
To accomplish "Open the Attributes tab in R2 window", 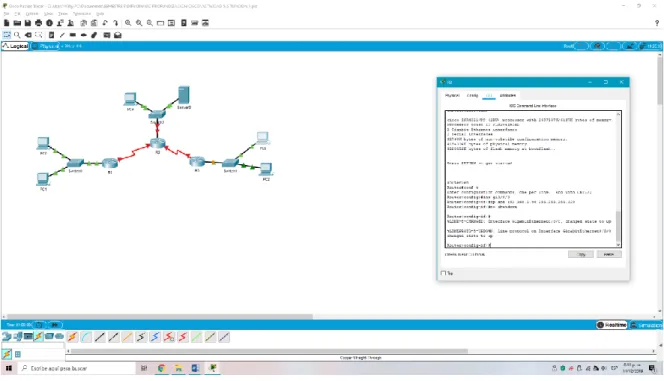I will [507, 95].
